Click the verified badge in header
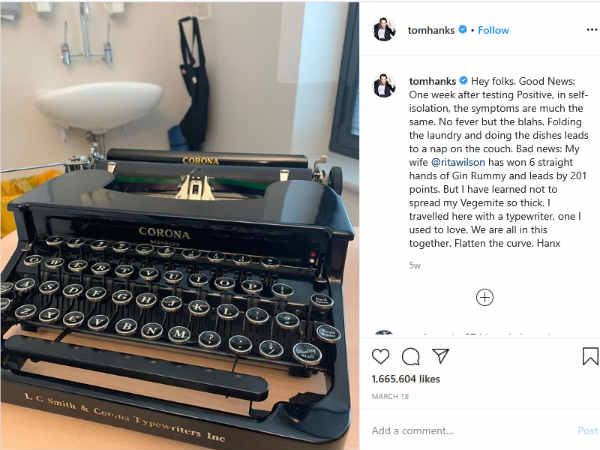Image resolution: width=600 pixels, height=450 pixels. (463, 29)
